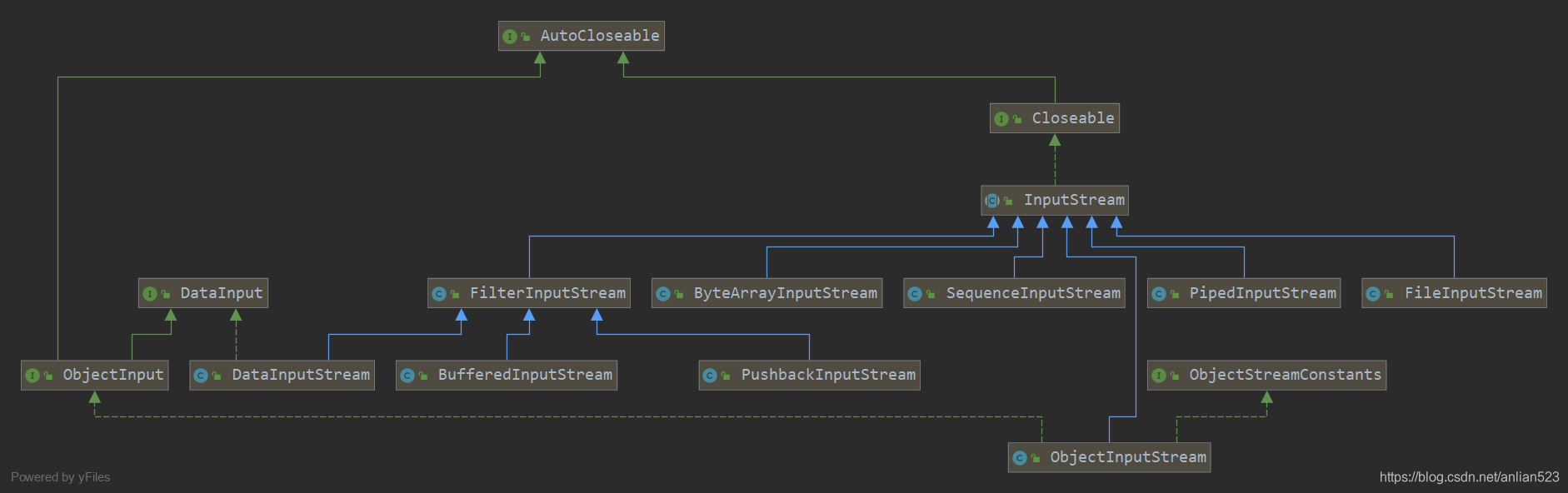Click the PipedInputStream label text
Screen dimensions: 1568x493
click(1263, 293)
